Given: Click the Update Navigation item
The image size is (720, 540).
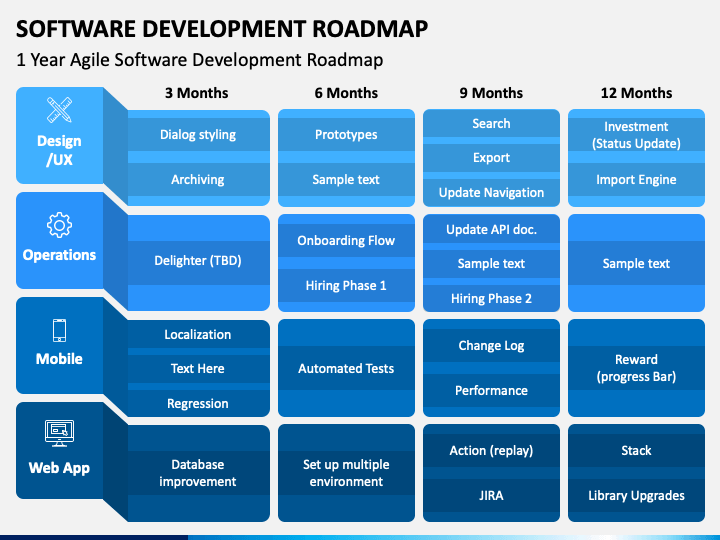Looking at the screenshot, I should 491,192.
